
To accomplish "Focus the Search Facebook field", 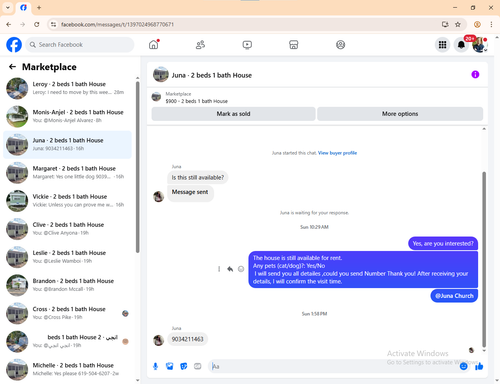I will tap(80, 45).
